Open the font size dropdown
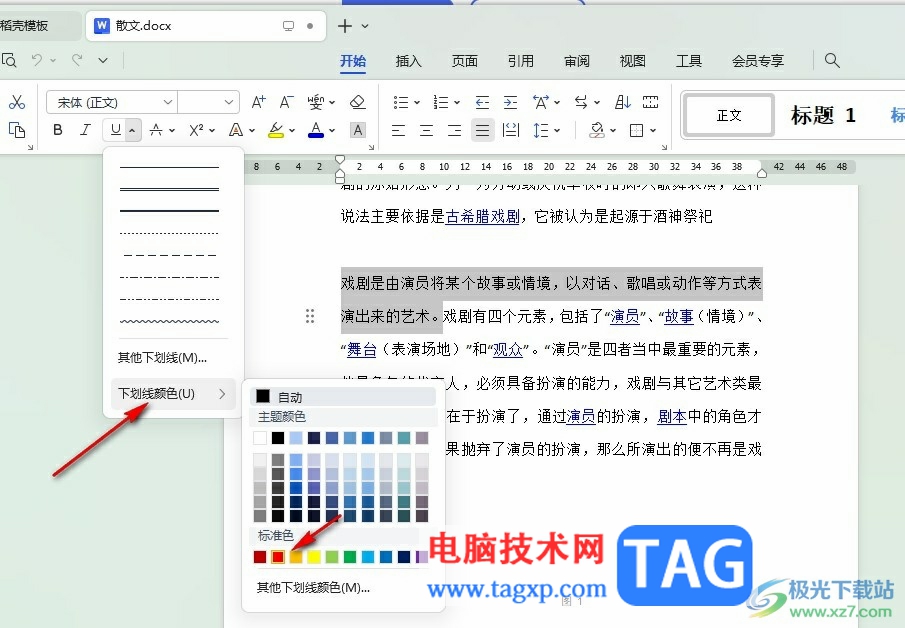Screen dimensions: 905x628 tap(229, 103)
